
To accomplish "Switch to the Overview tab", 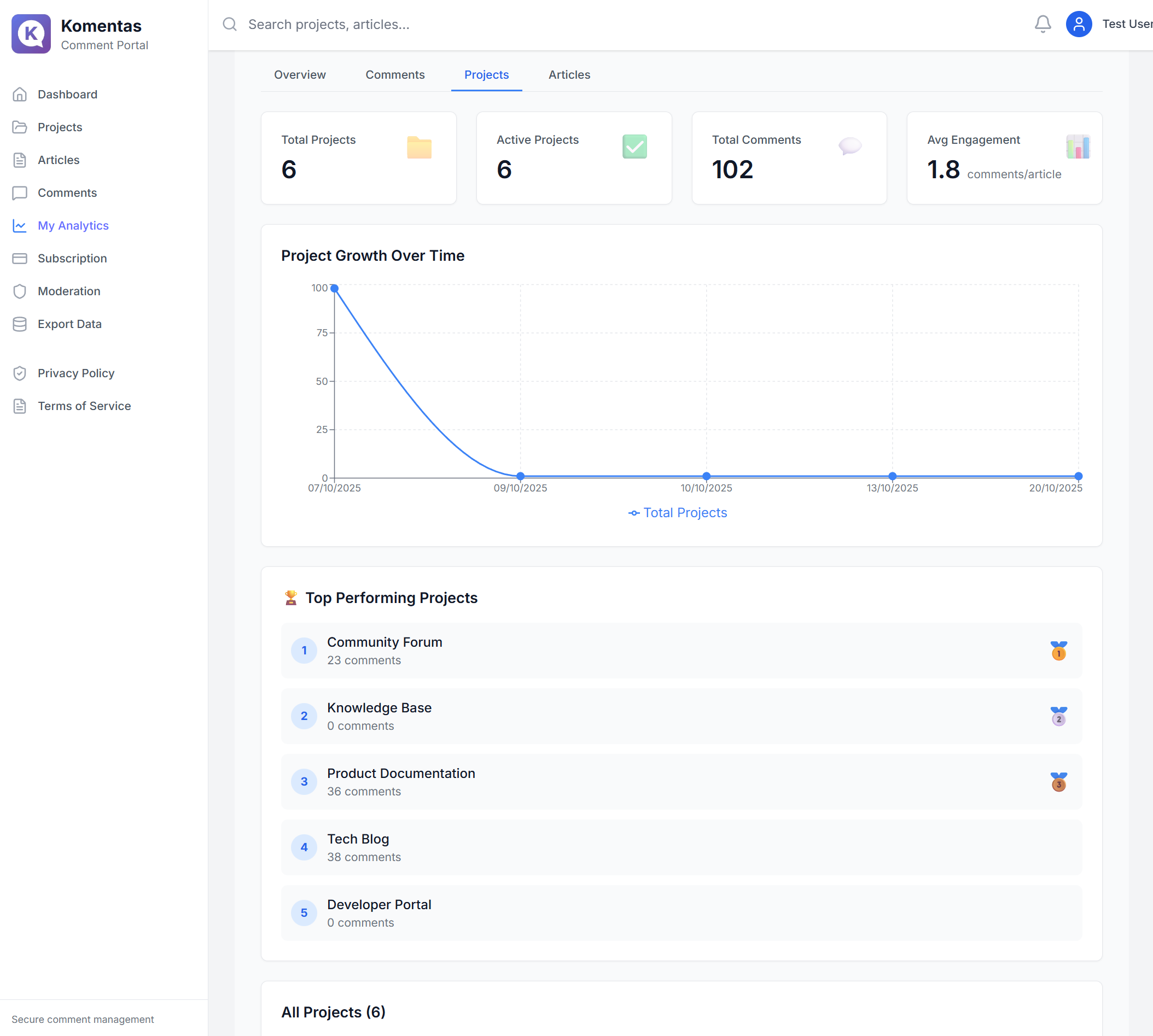I will 300,74.
